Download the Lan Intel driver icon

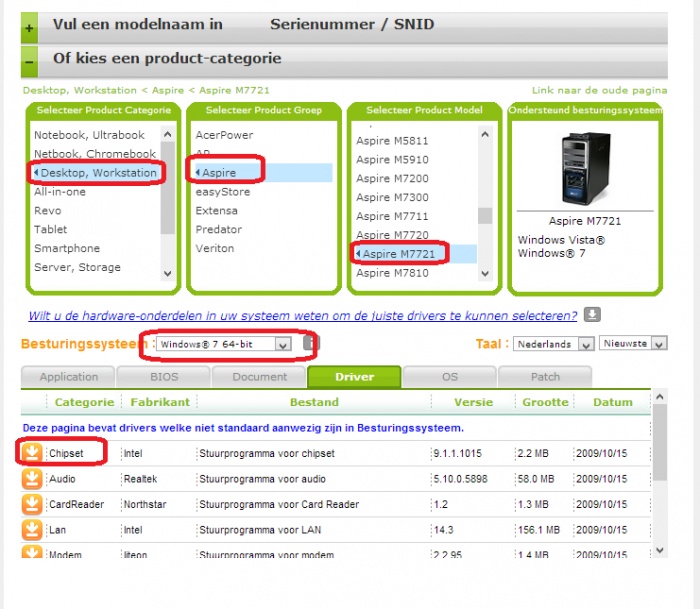click(32, 530)
